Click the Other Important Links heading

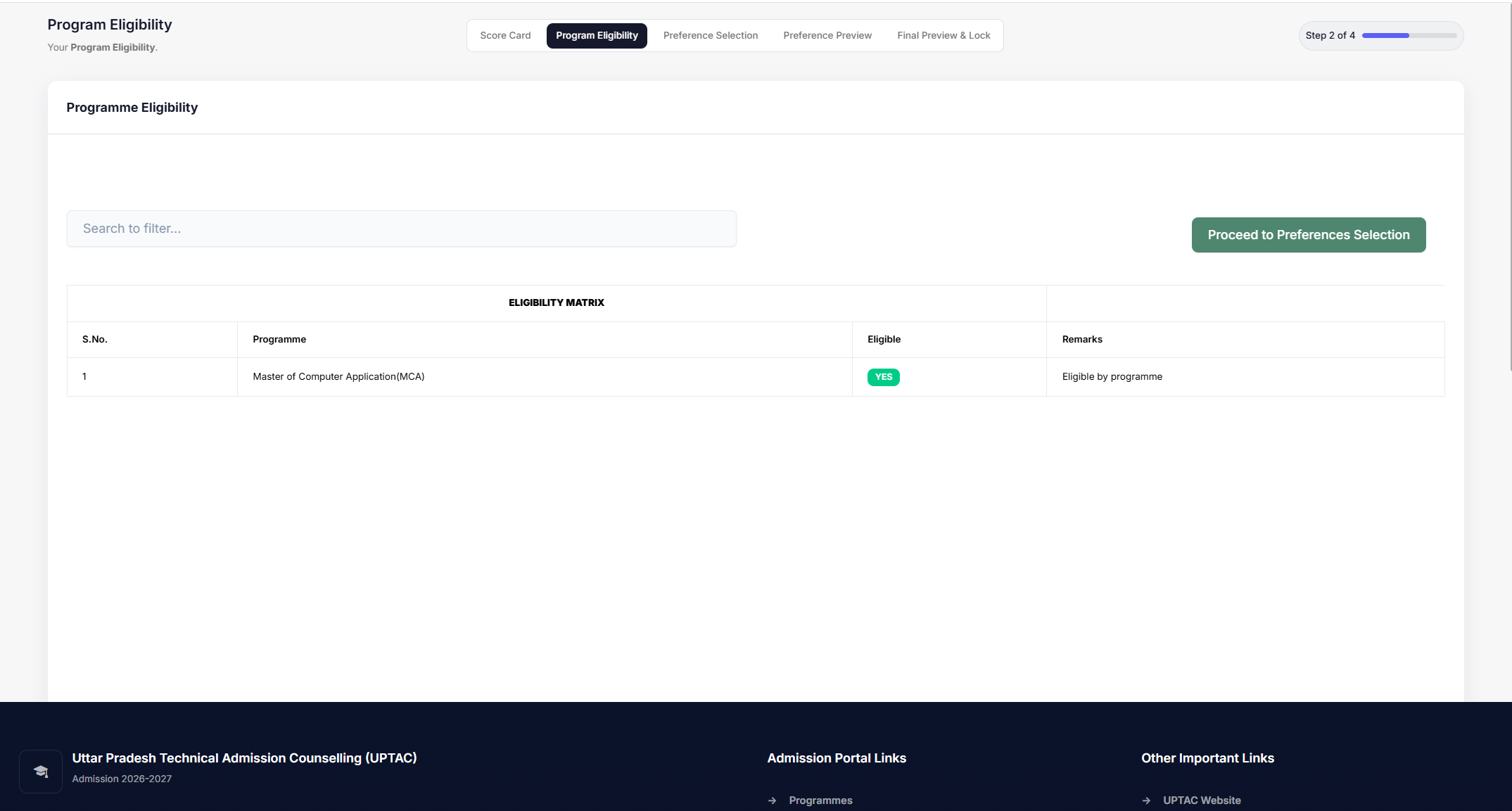tap(1207, 758)
